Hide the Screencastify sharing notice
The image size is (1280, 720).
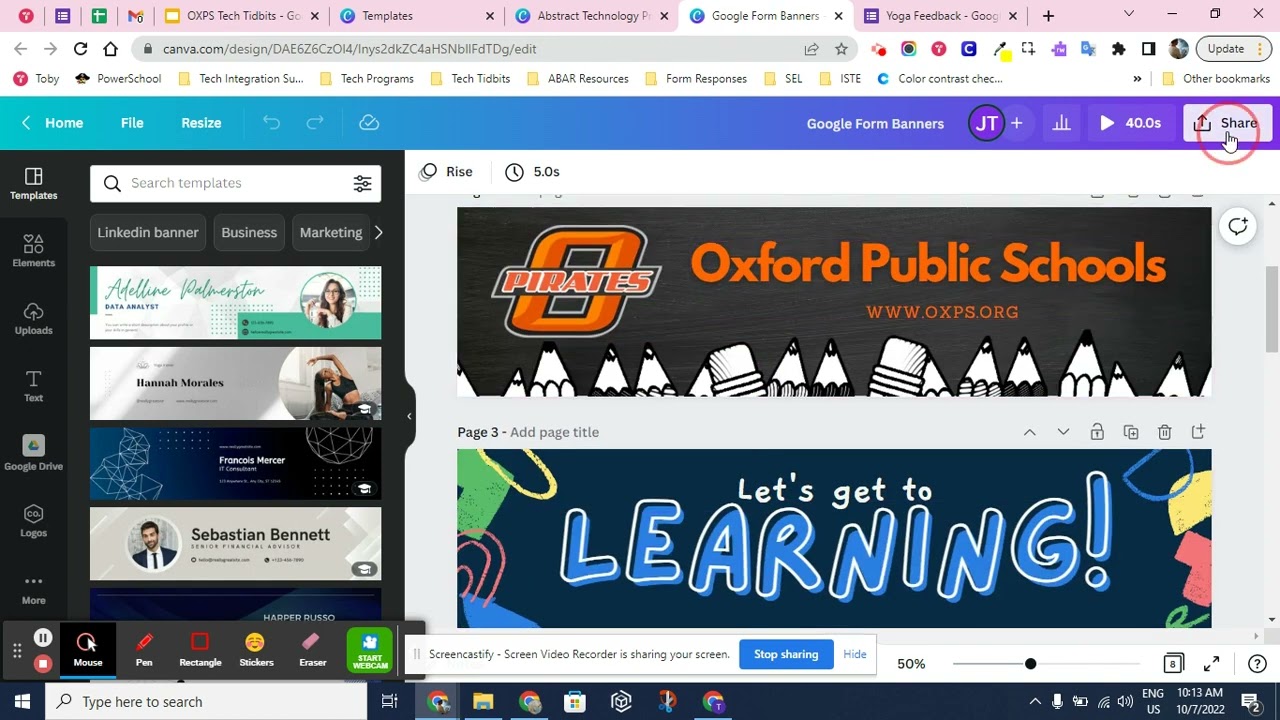855,654
